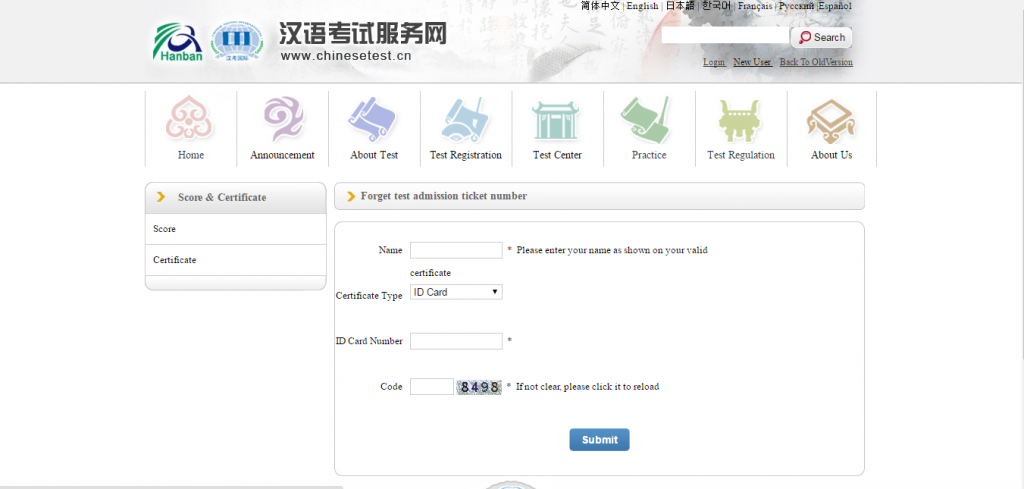Select Certificate in the sidebar menu
The width and height of the screenshot is (1024, 489).
pyautogui.click(x=175, y=260)
